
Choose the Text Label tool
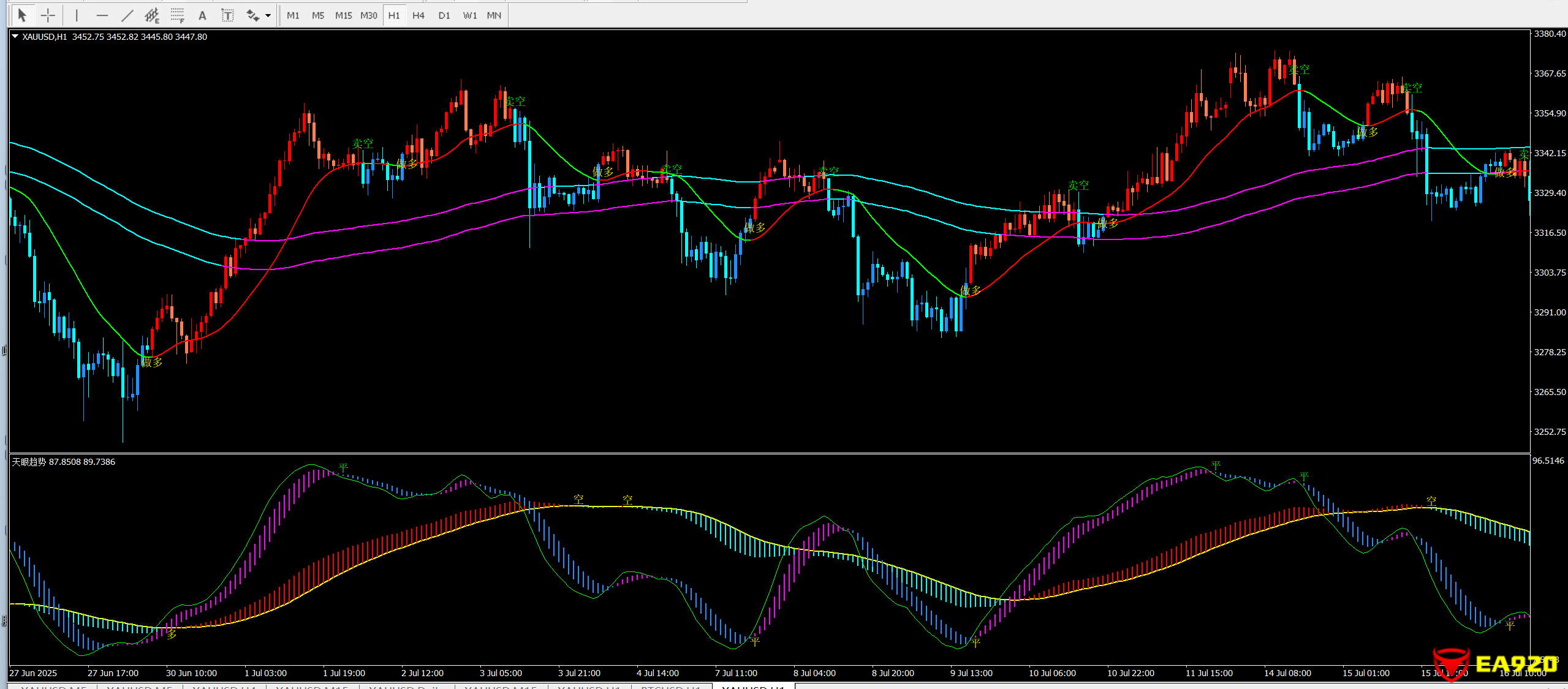pos(227,15)
